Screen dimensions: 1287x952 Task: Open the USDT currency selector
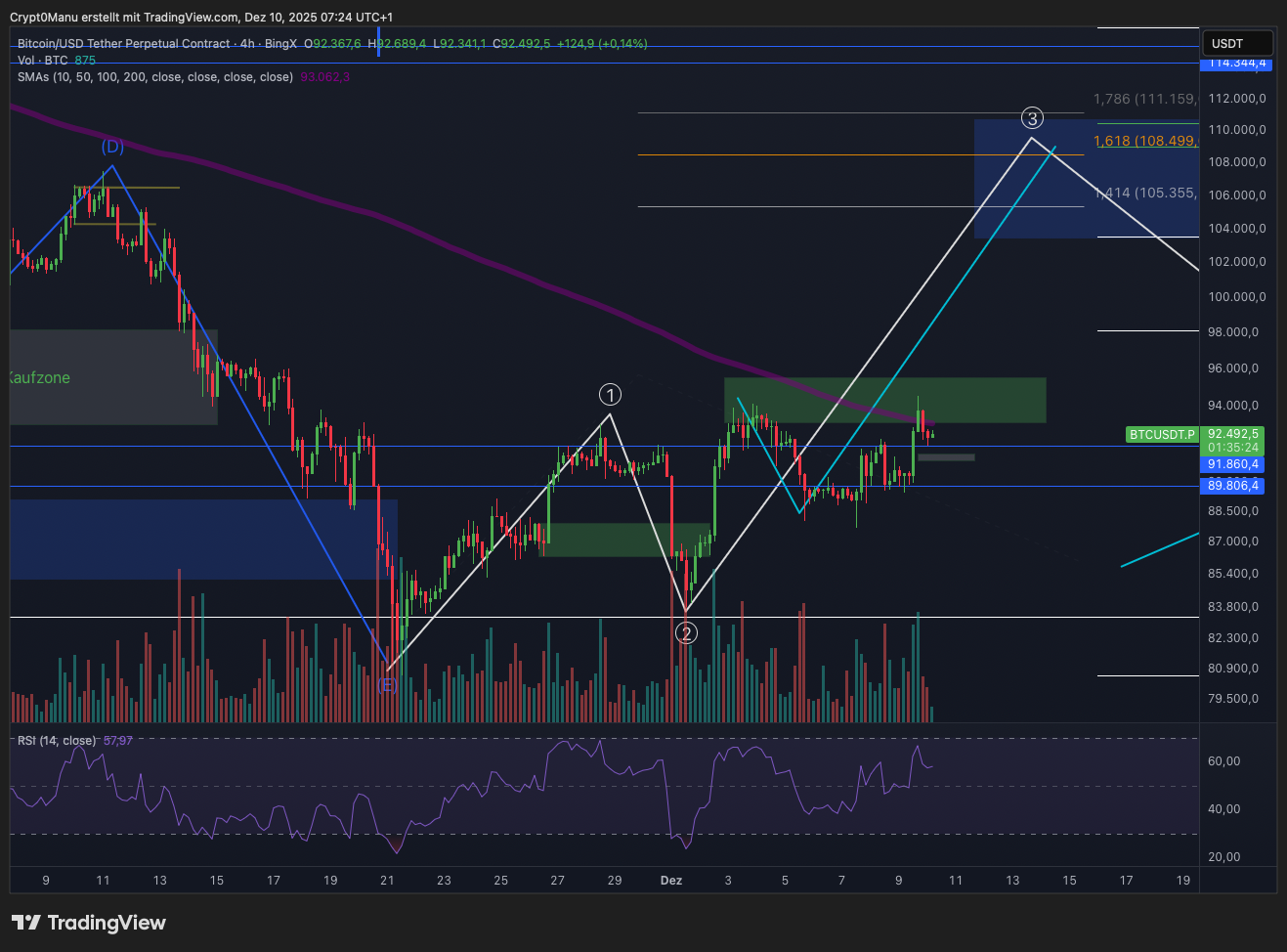pyautogui.click(x=1236, y=43)
